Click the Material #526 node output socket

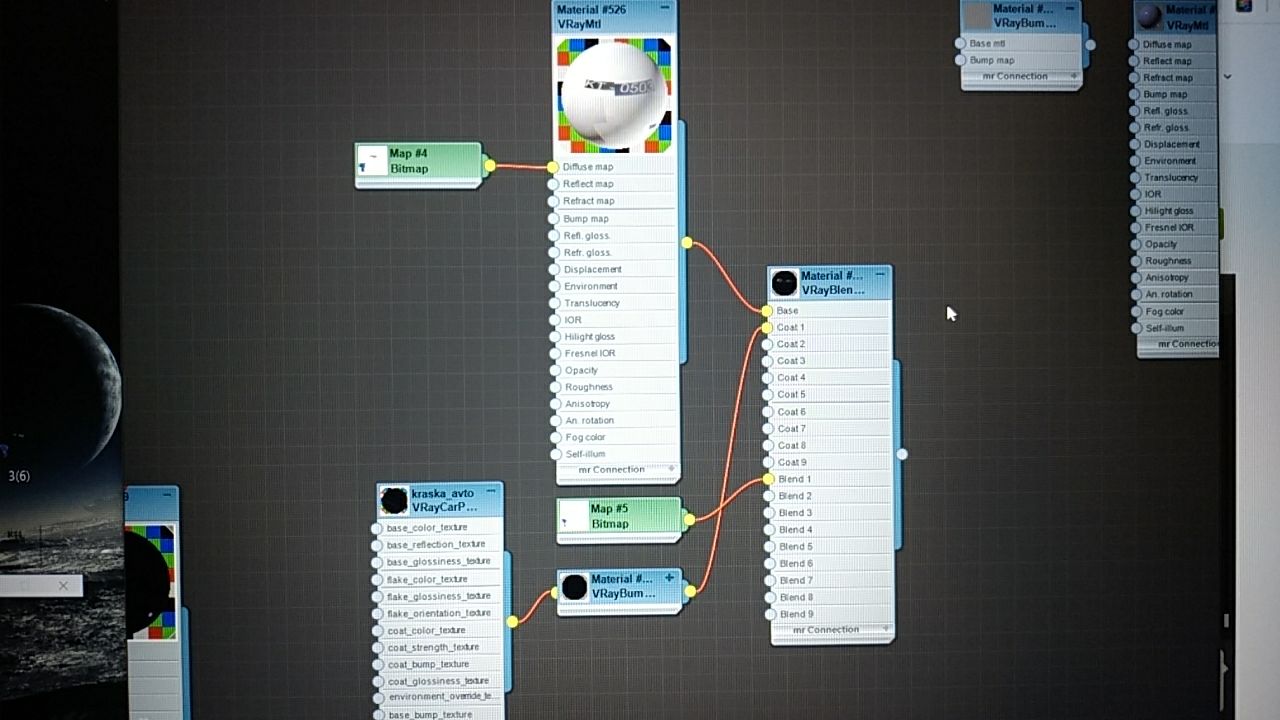tap(687, 243)
